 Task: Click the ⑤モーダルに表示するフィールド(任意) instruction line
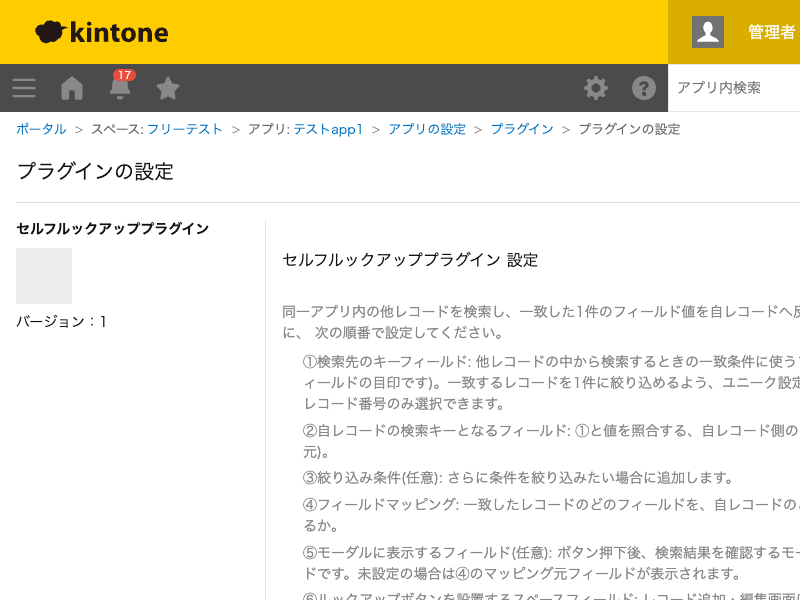click(551, 563)
